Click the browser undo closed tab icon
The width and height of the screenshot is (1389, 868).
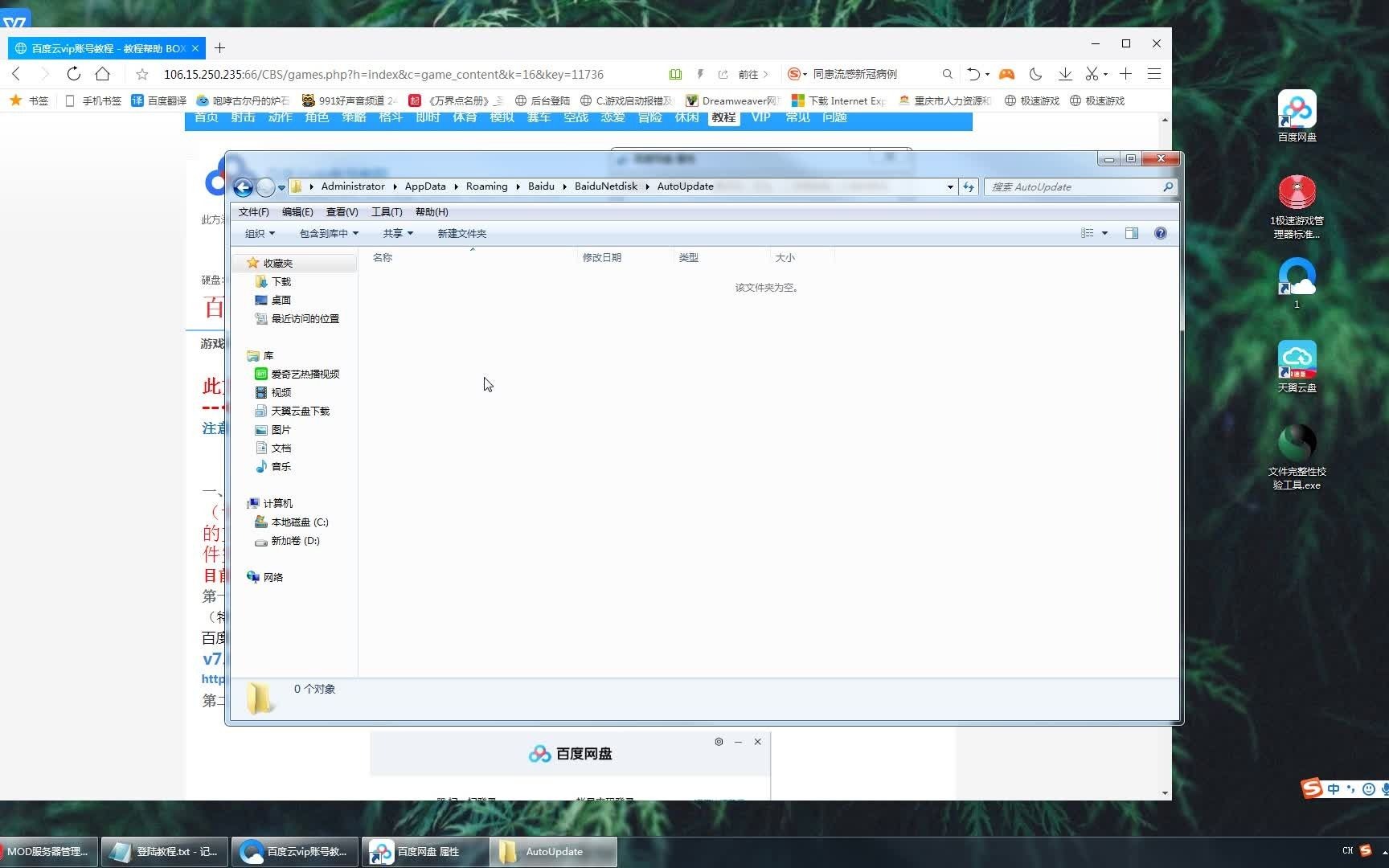(973, 74)
